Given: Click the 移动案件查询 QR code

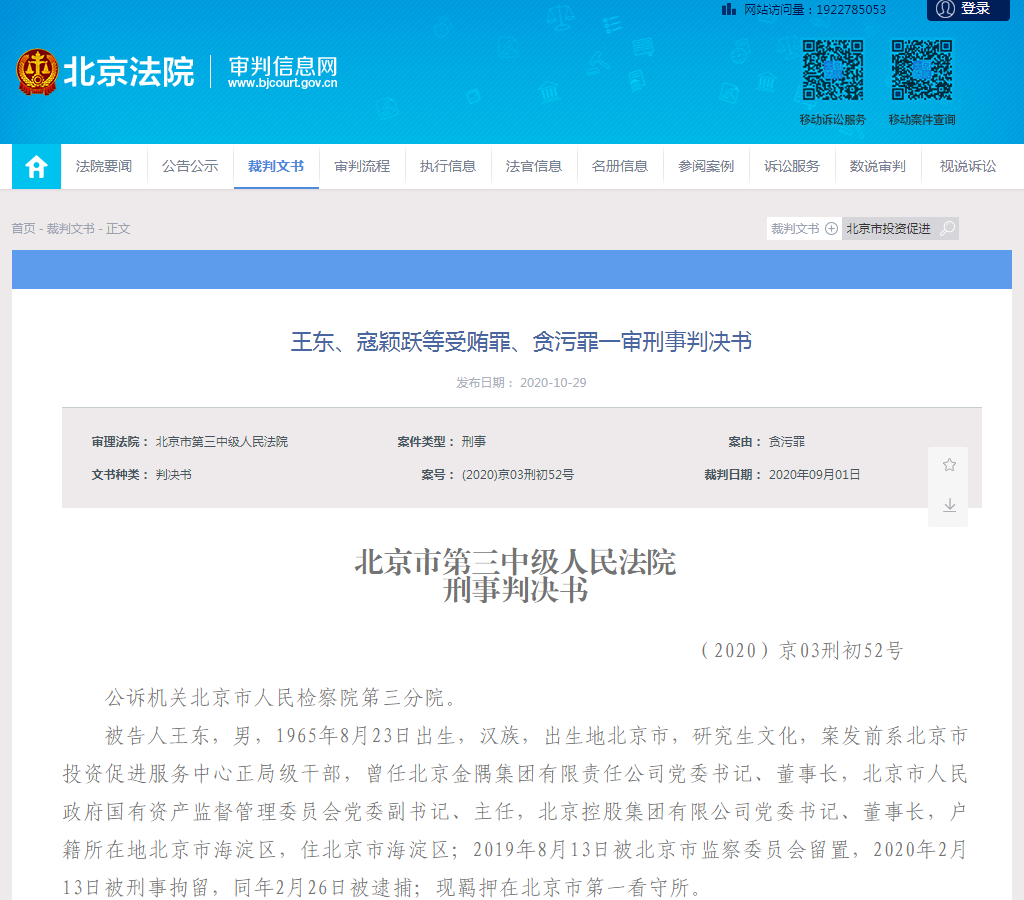Looking at the screenshot, I should tap(922, 70).
